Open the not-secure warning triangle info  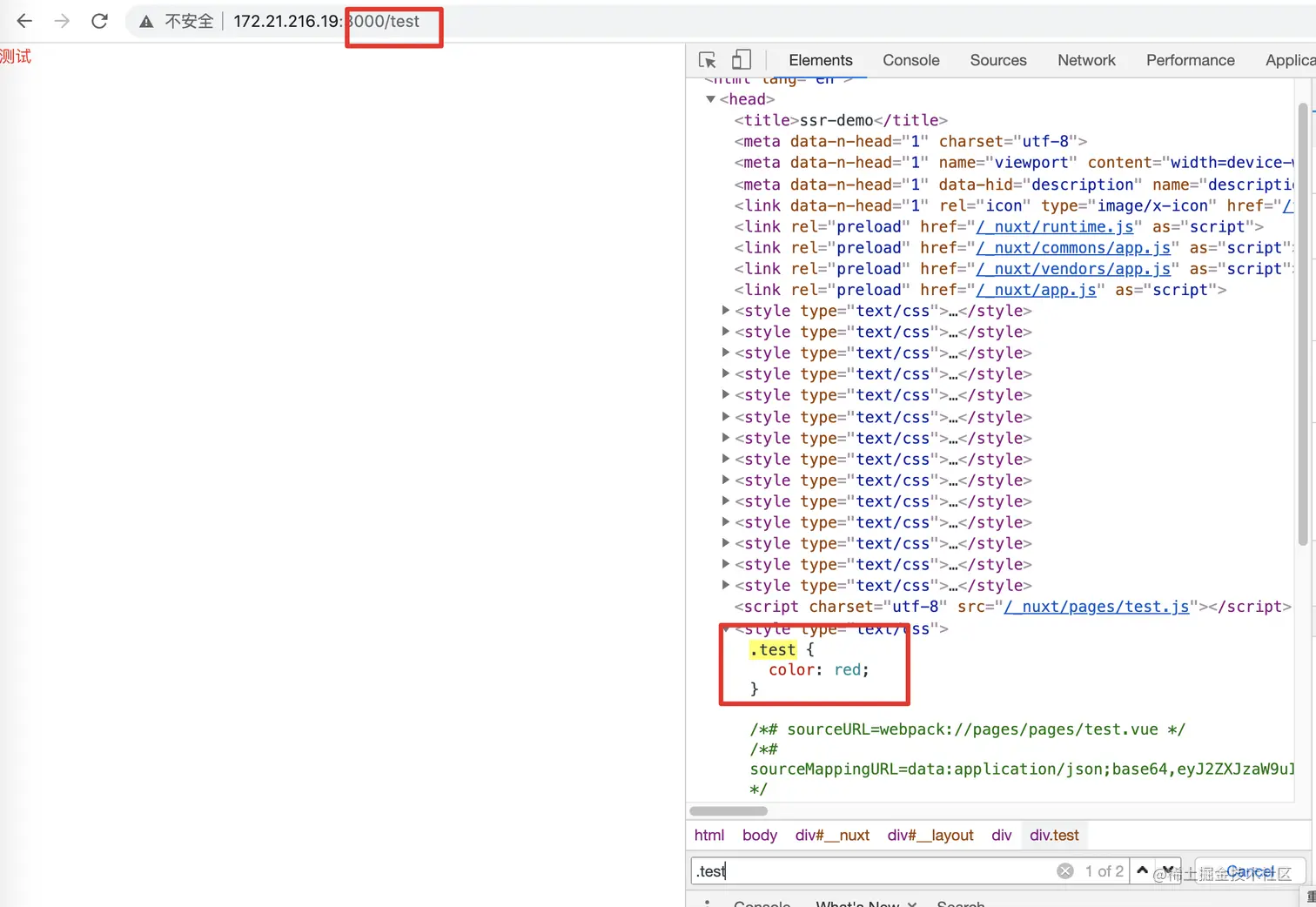tap(146, 22)
